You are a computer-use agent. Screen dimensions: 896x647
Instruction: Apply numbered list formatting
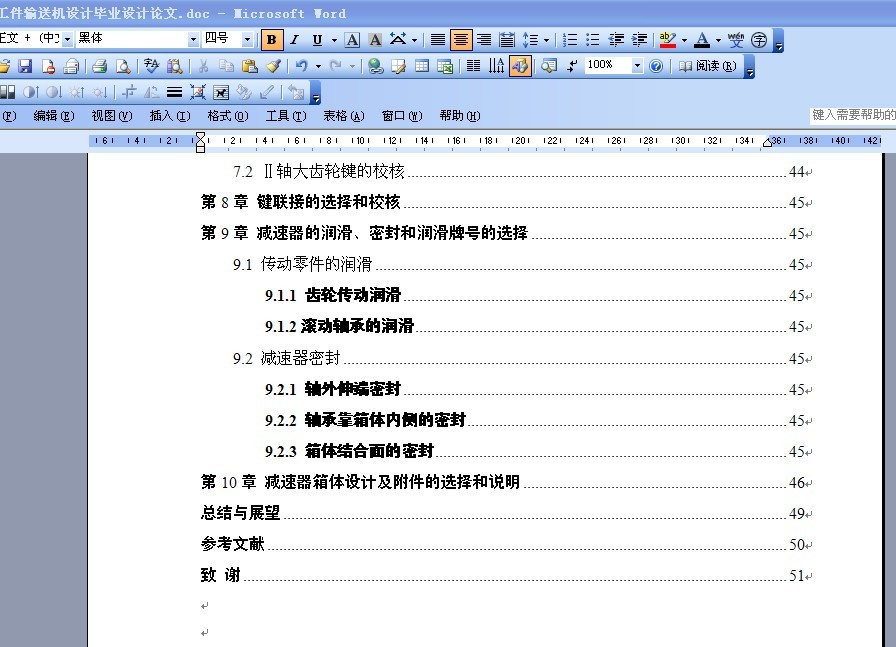point(570,39)
